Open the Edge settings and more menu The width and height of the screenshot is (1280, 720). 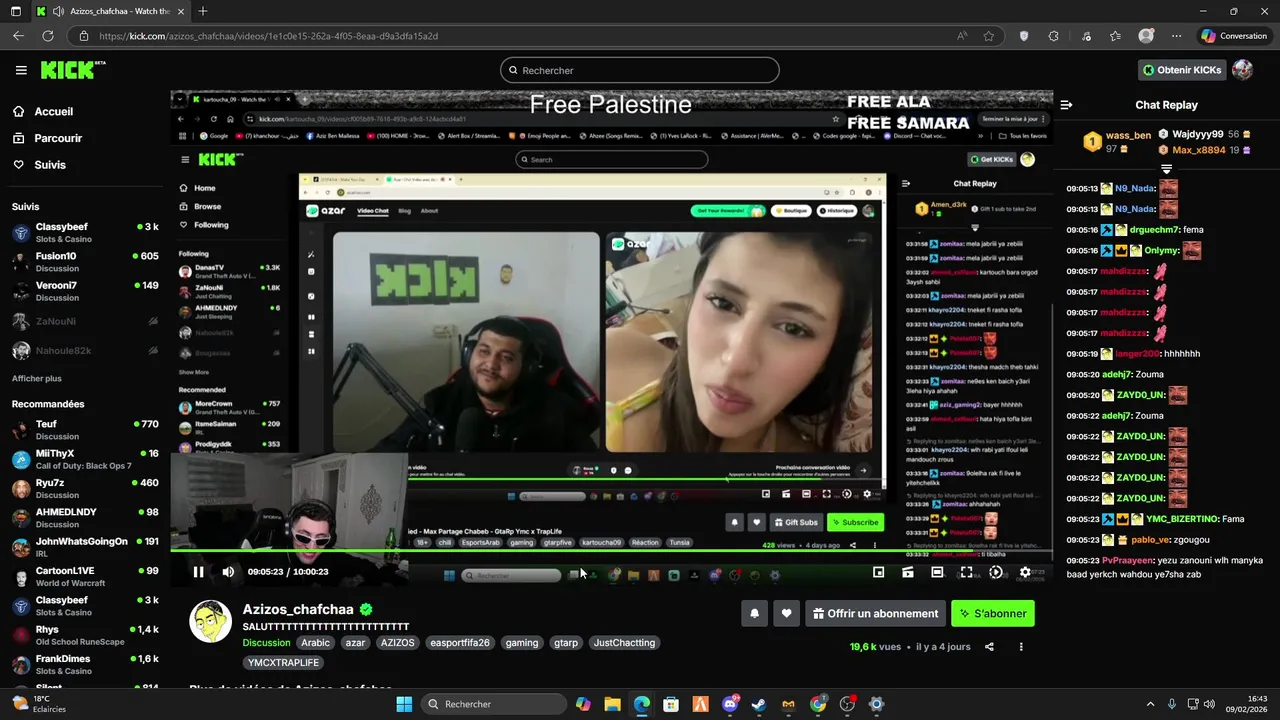pos(1177,36)
